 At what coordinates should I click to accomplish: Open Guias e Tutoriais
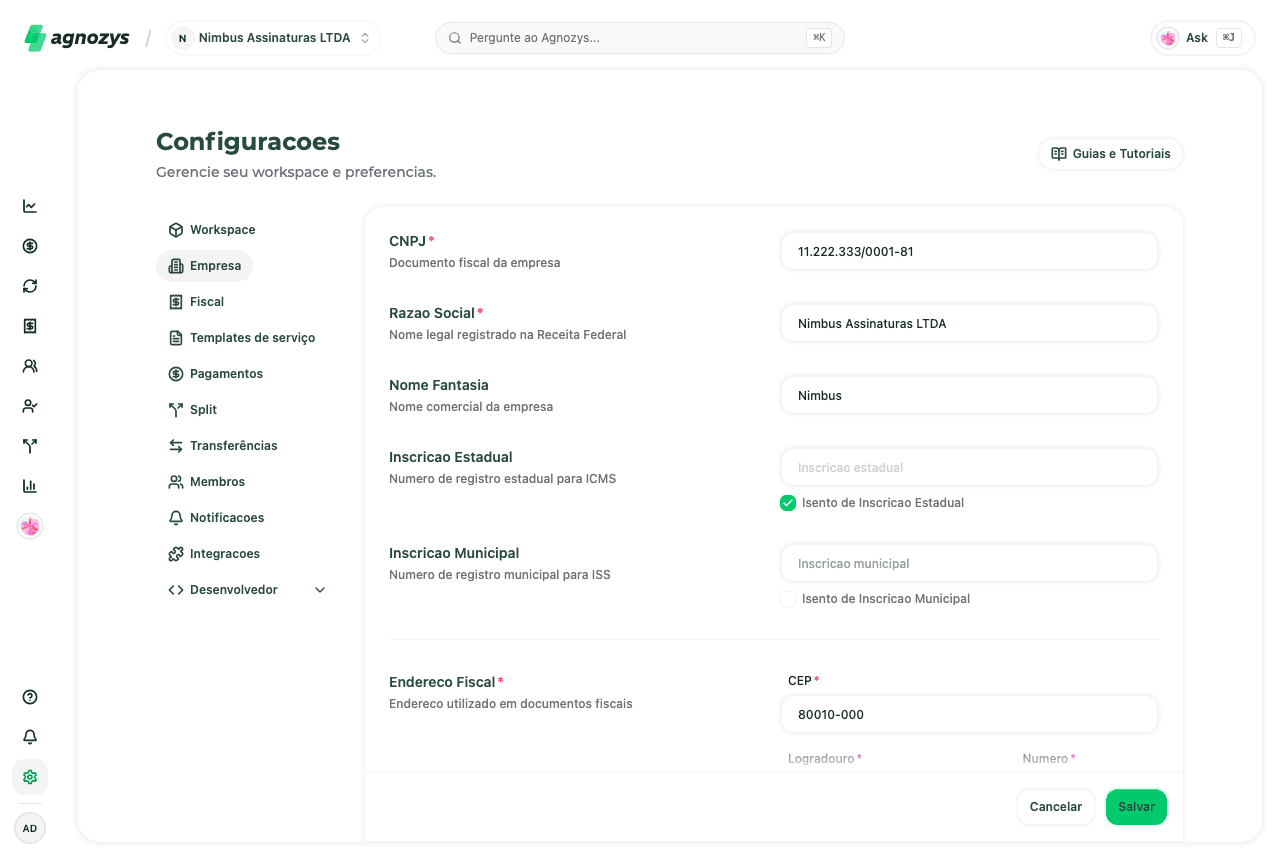coord(1111,154)
